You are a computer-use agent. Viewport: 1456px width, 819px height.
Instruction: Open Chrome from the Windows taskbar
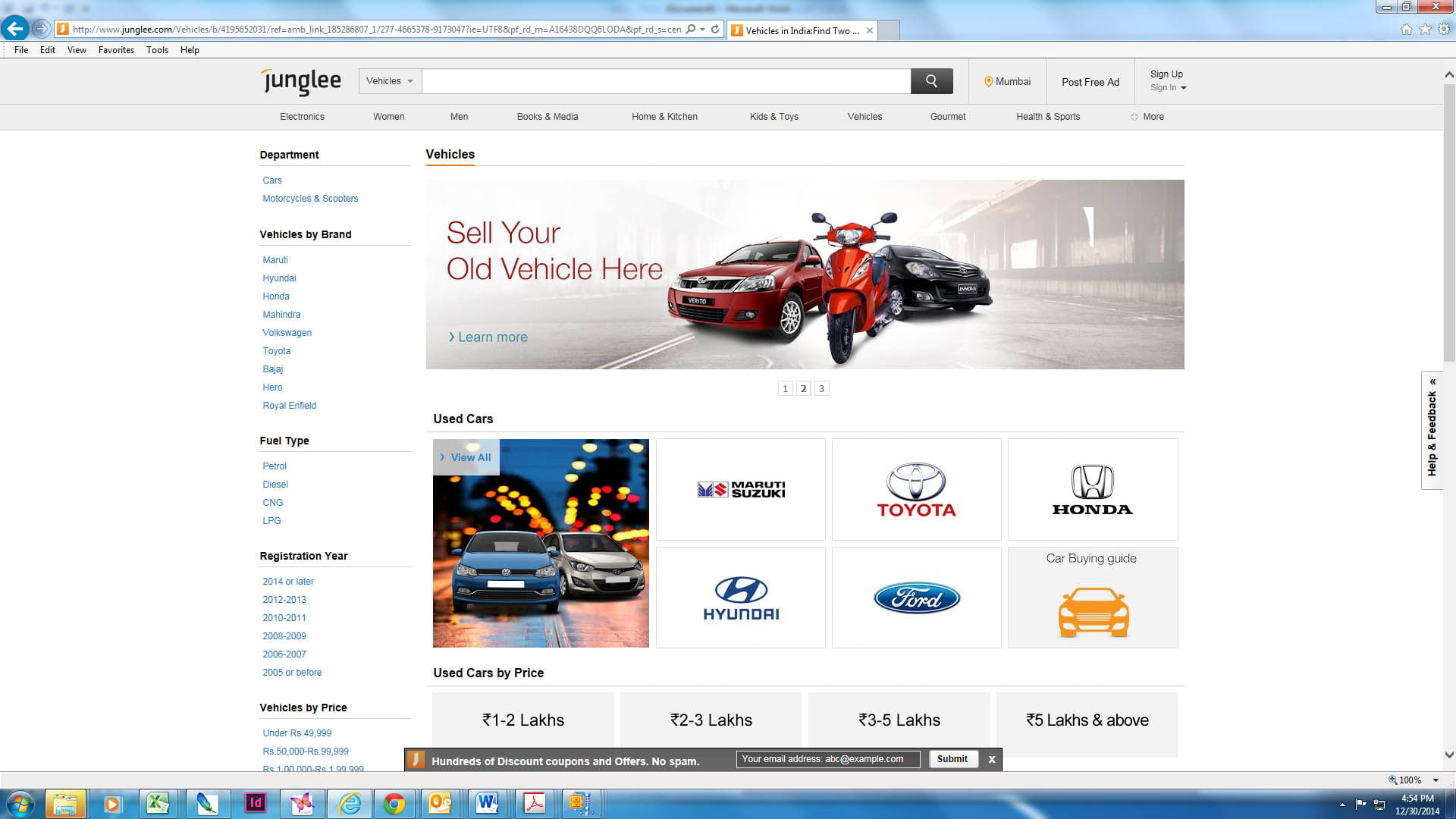coord(394,803)
